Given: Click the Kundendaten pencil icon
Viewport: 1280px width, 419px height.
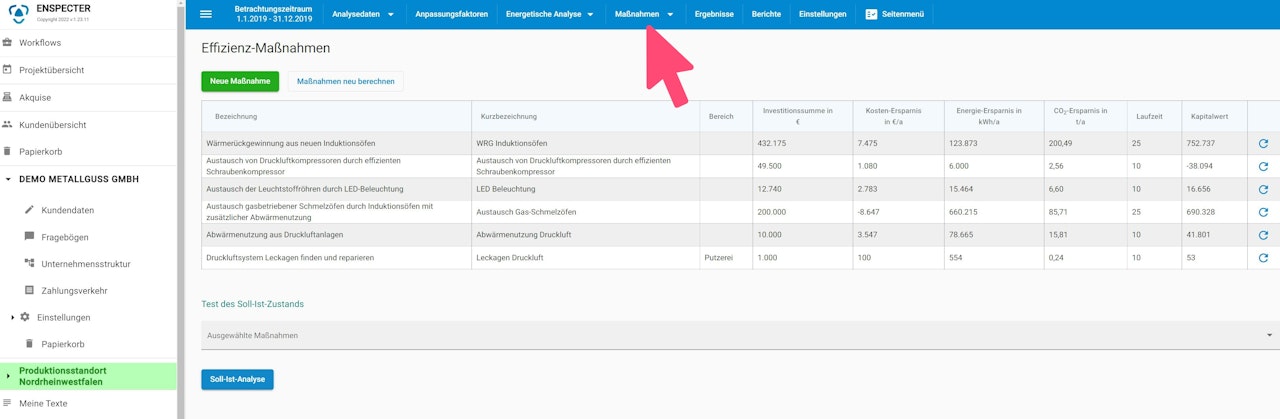Looking at the screenshot, I should coord(29,210).
